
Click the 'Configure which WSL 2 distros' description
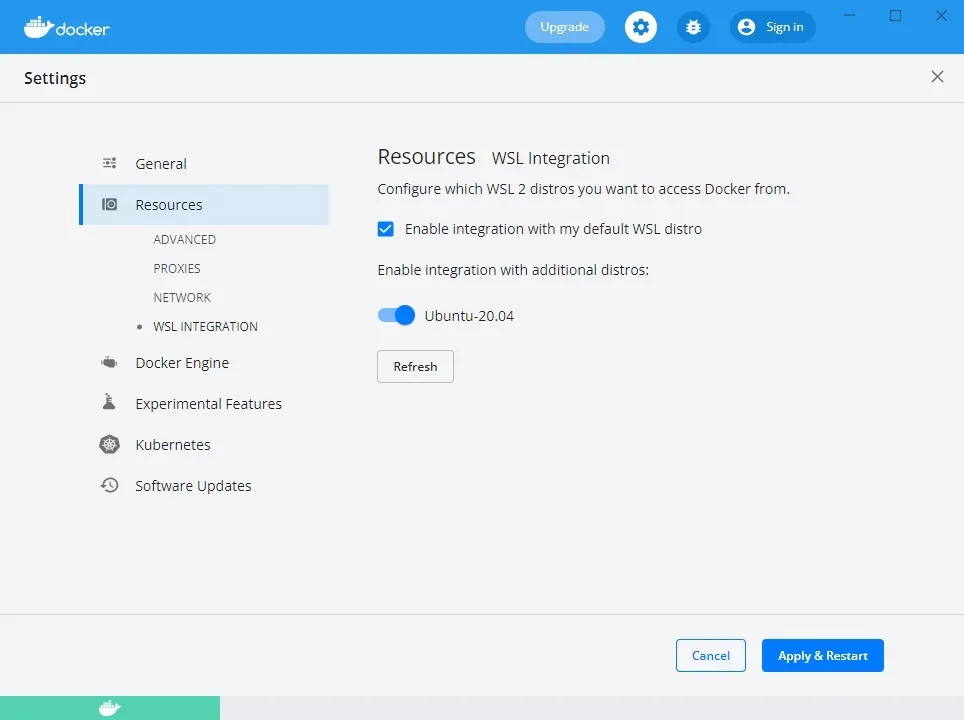583,189
